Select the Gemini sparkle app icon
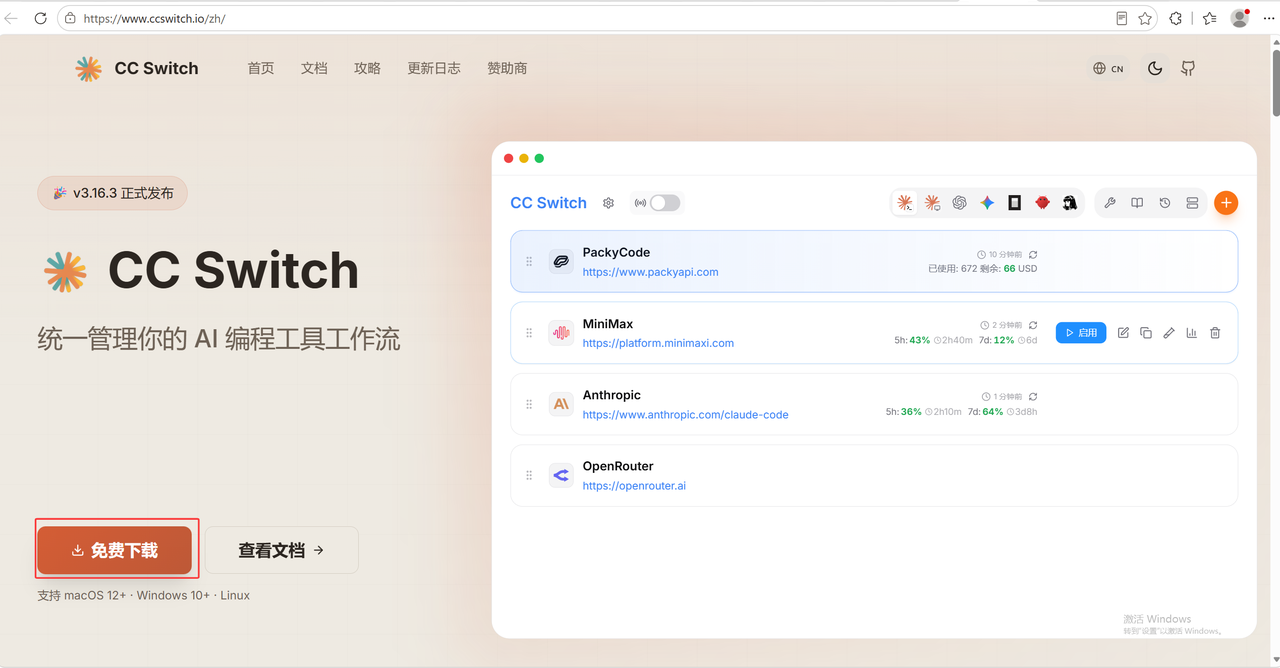The image size is (1280, 668). pos(987,203)
